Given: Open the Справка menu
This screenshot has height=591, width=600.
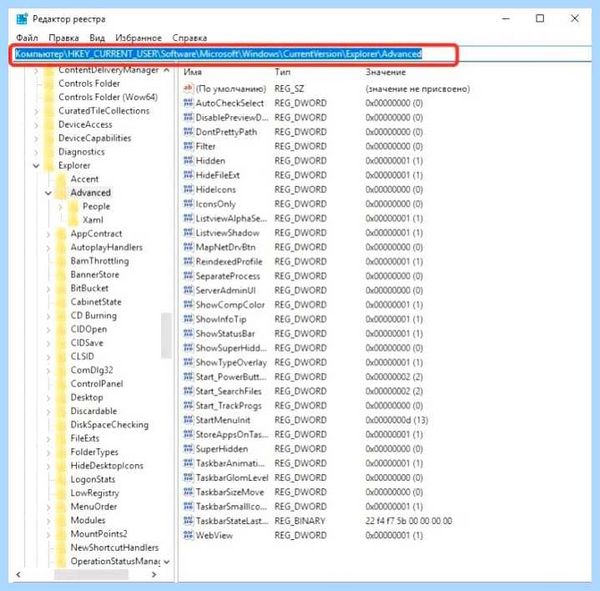Looking at the screenshot, I should coord(189,38).
